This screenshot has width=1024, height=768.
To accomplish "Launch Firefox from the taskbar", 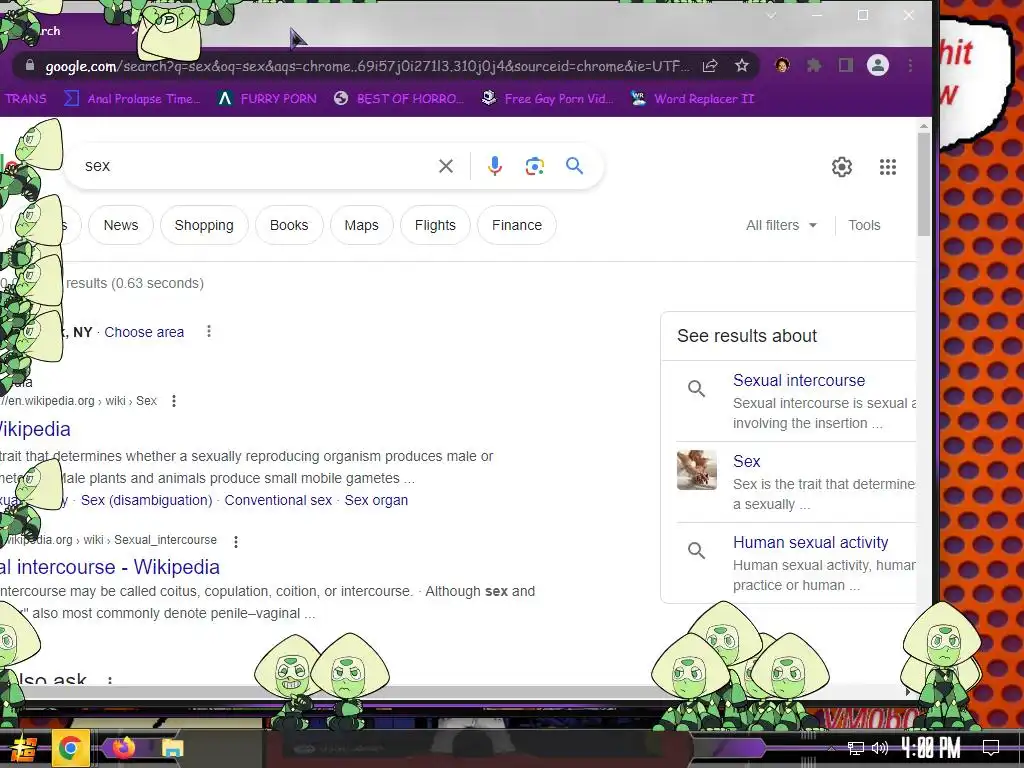I will click(123, 748).
